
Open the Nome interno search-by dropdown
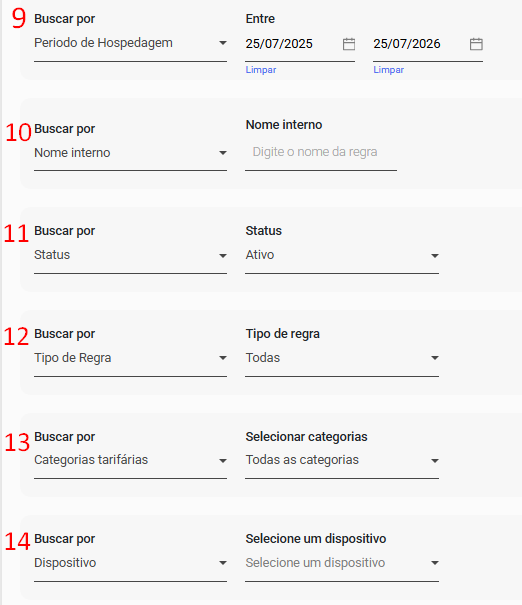pyautogui.click(x=130, y=153)
